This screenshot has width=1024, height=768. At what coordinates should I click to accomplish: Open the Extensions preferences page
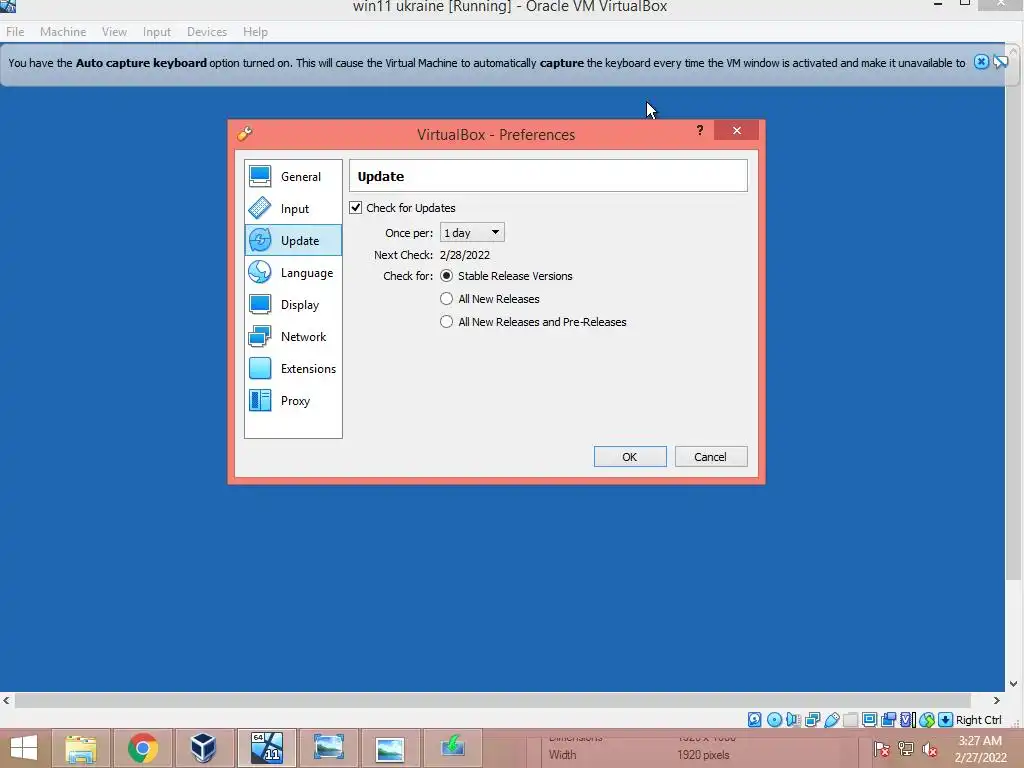[293, 368]
